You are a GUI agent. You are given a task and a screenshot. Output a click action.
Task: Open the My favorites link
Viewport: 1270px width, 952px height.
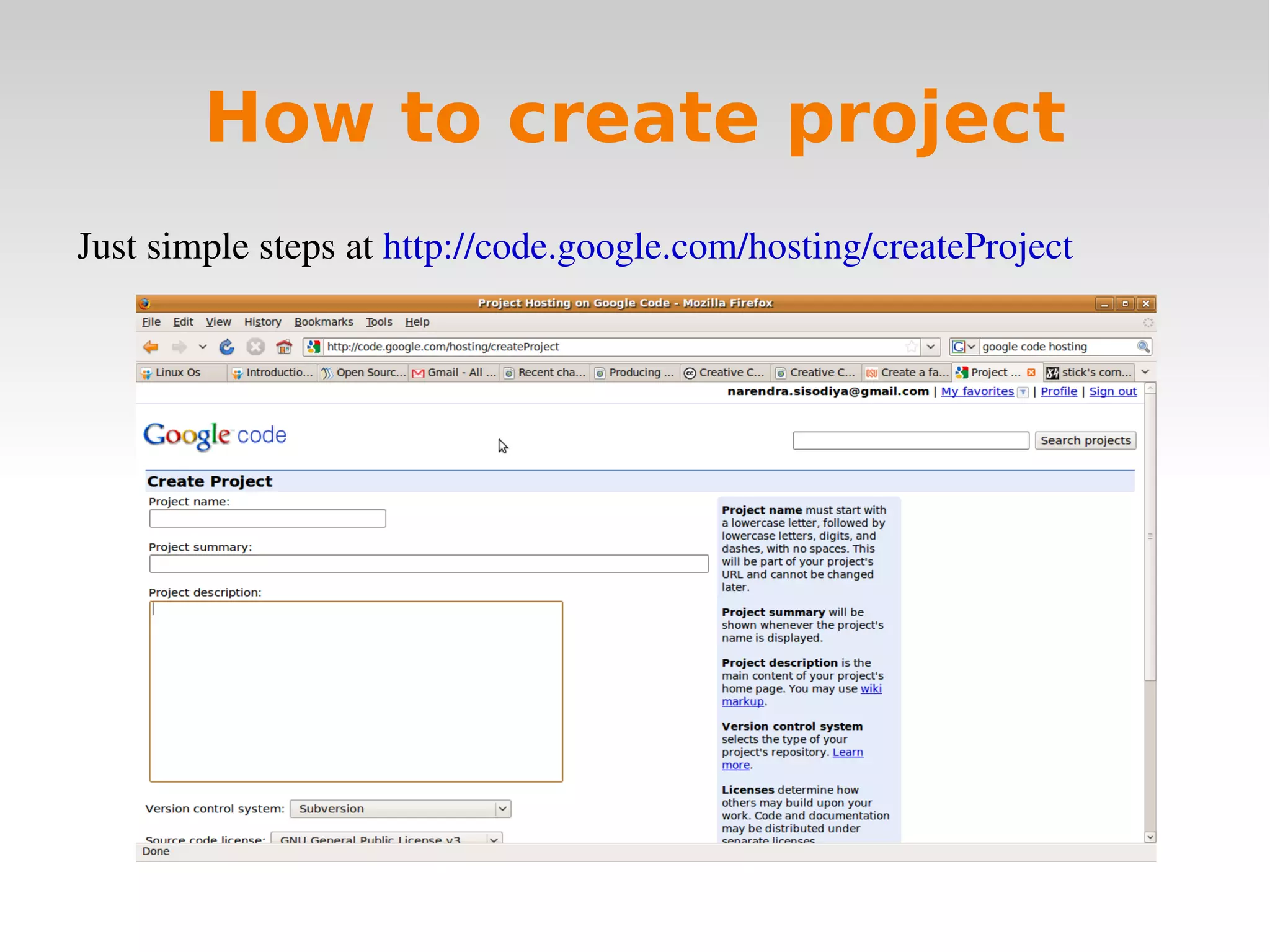[x=977, y=391]
